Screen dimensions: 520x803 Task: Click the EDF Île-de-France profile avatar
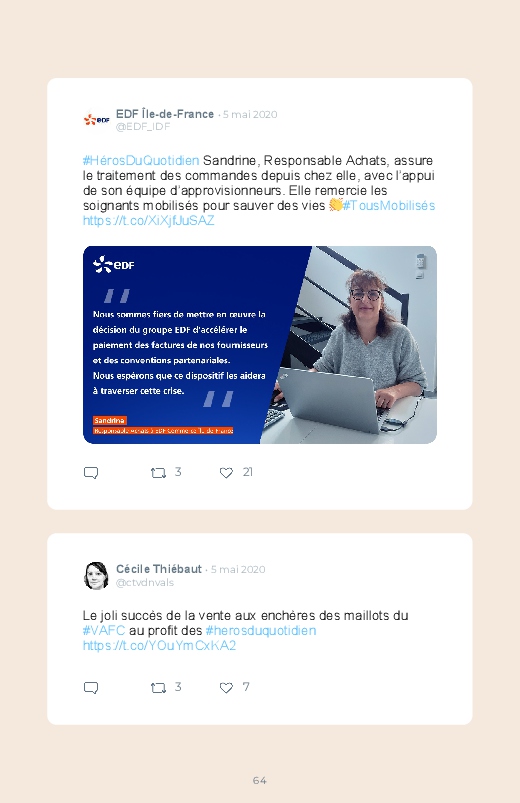point(96,120)
